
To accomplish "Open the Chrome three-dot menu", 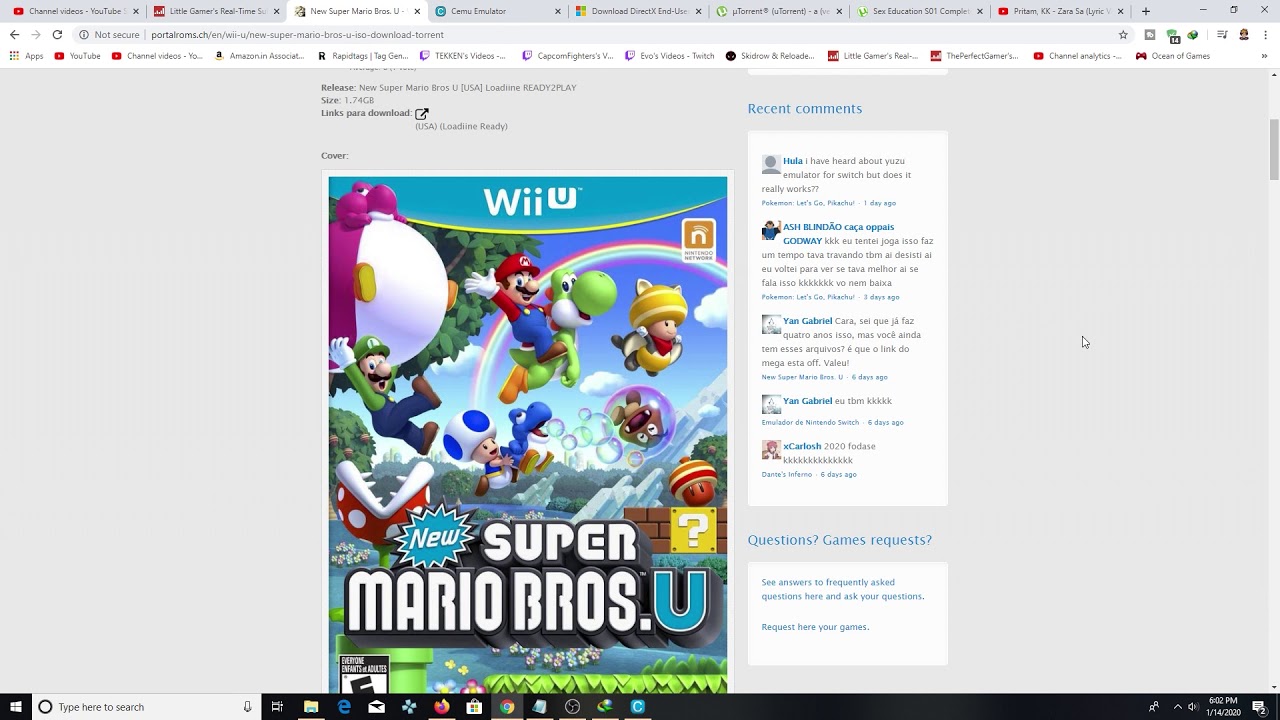I will coord(1265,34).
